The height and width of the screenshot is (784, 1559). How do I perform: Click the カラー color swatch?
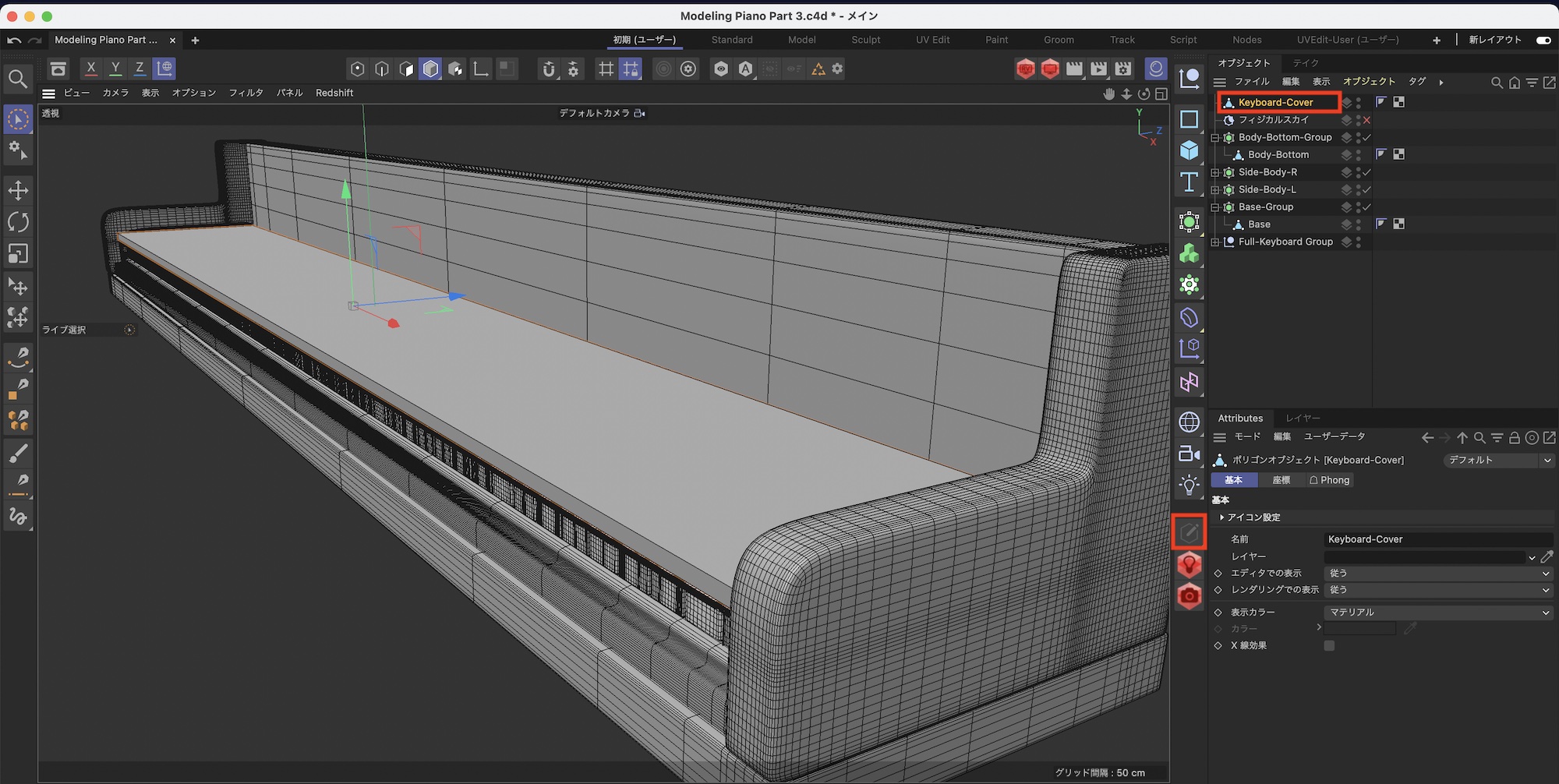pos(1359,628)
